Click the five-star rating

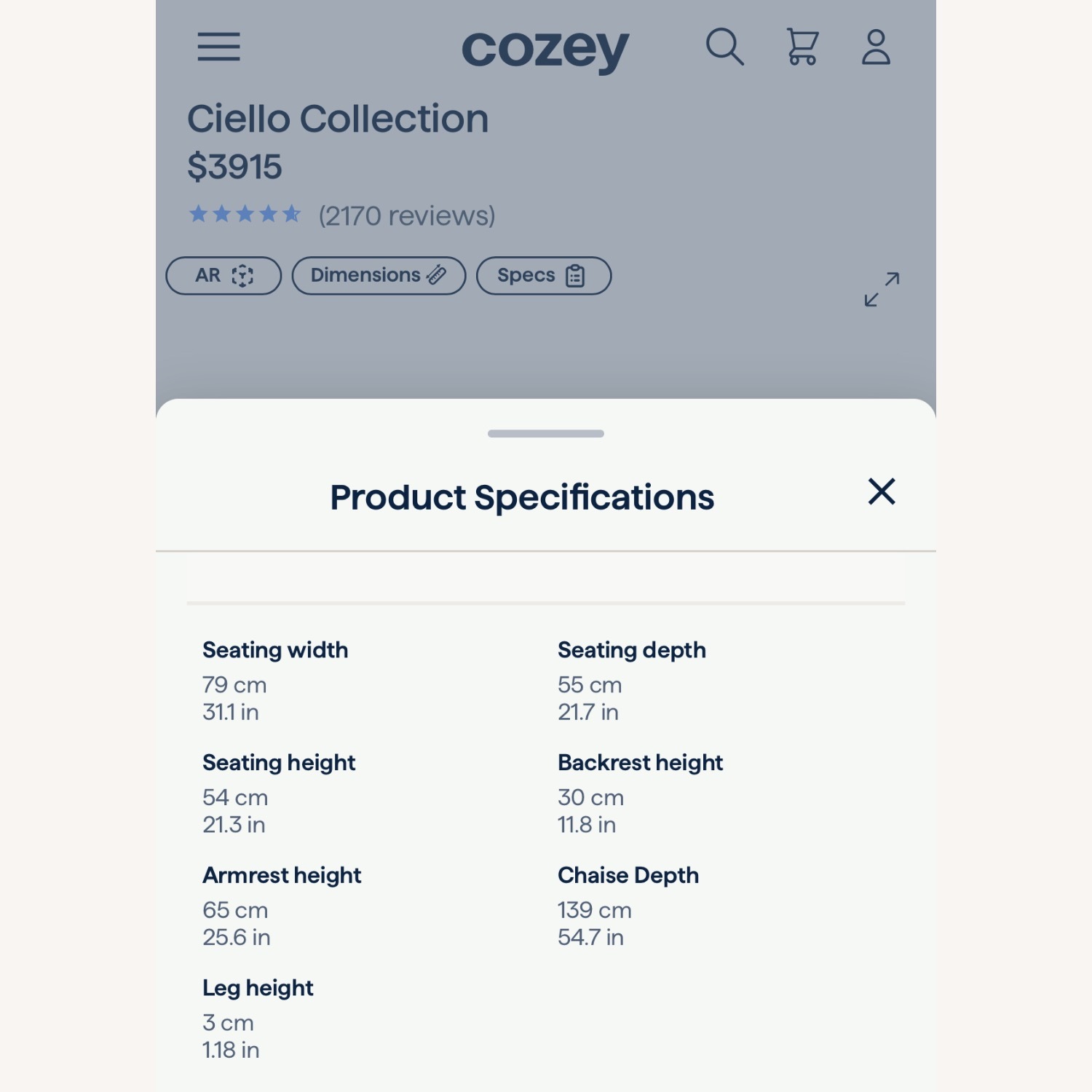(x=245, y=214)
